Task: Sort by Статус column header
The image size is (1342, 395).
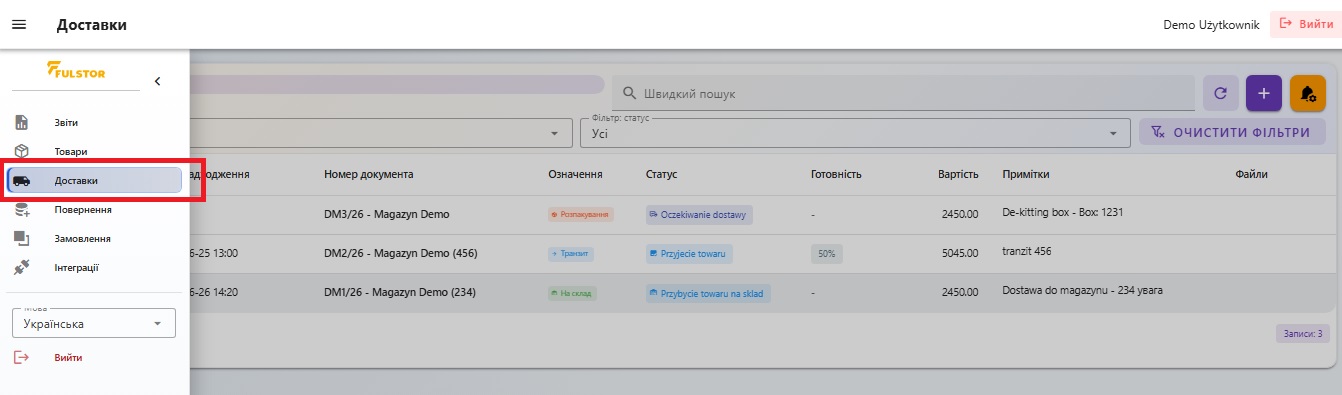Action: click(661, 174)
